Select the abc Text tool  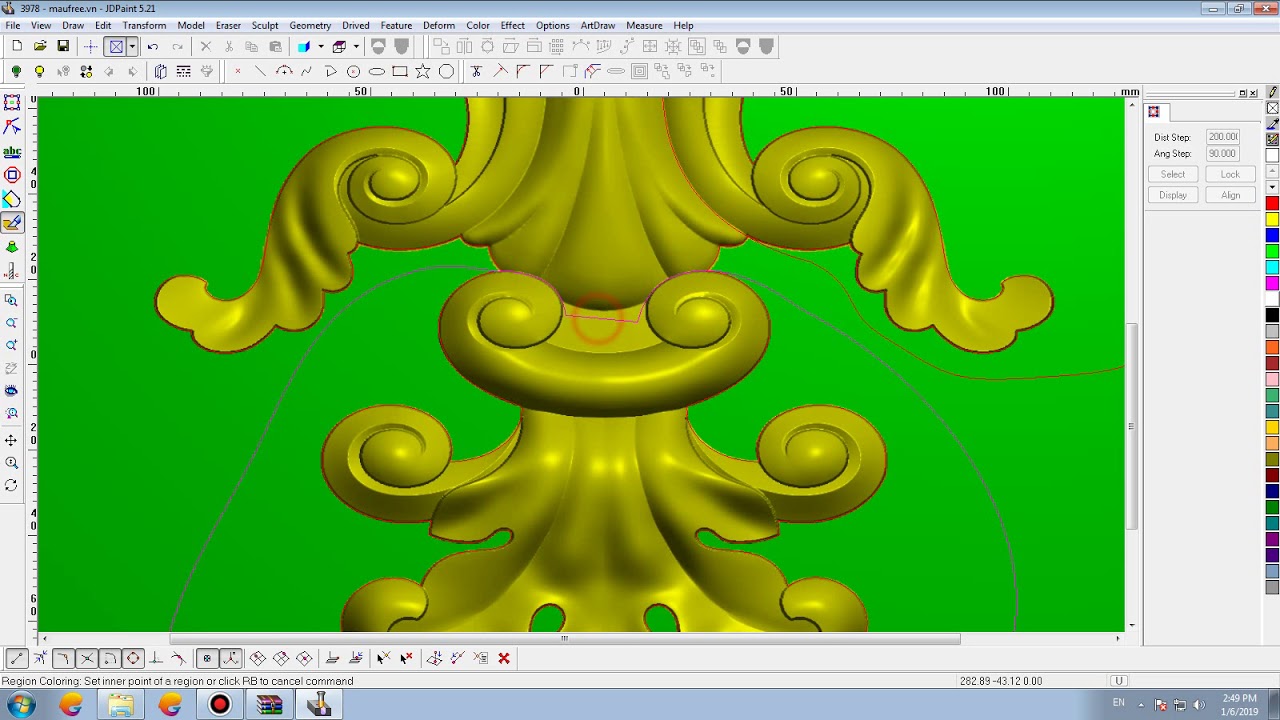[12, 152]
